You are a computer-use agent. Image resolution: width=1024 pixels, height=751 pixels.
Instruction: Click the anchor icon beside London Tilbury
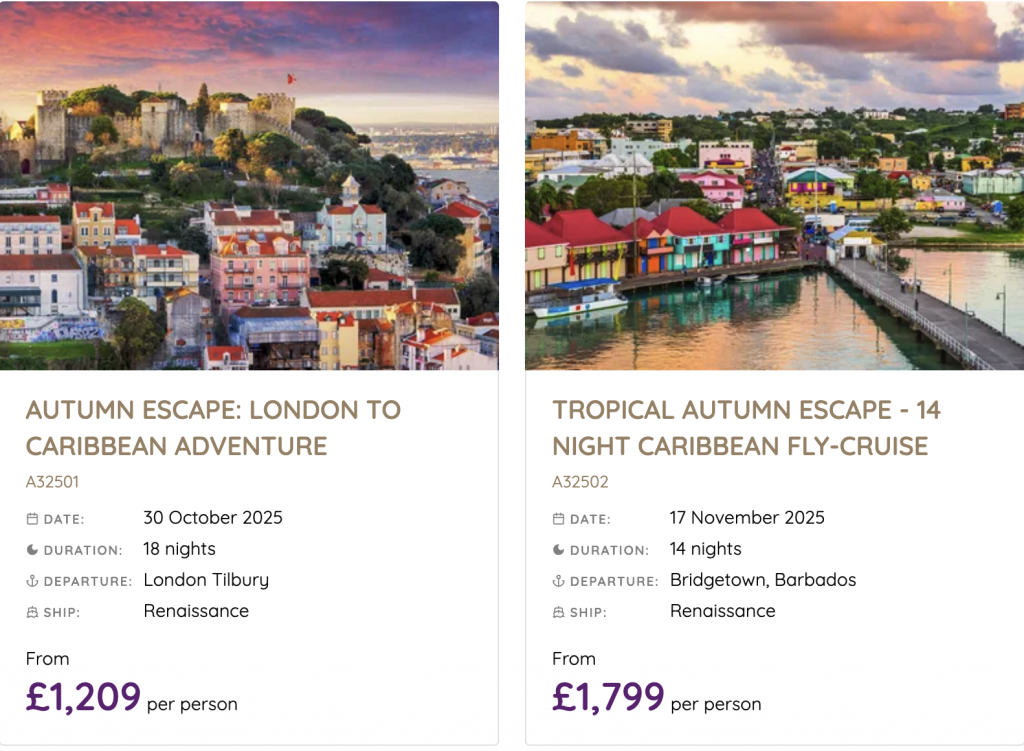click(x=32, y=581)
